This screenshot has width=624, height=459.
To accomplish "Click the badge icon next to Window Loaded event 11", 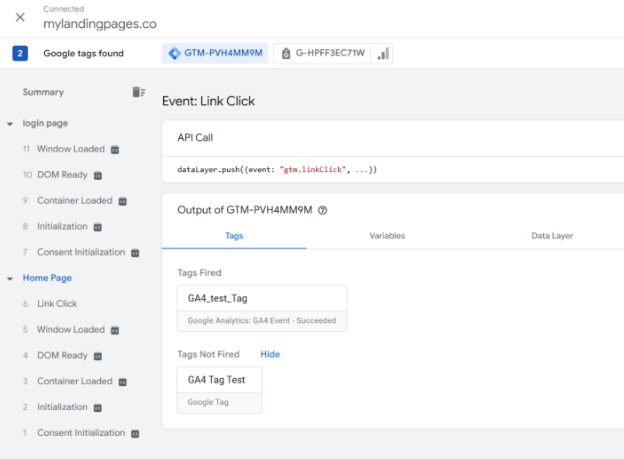I will coord(114,150).
